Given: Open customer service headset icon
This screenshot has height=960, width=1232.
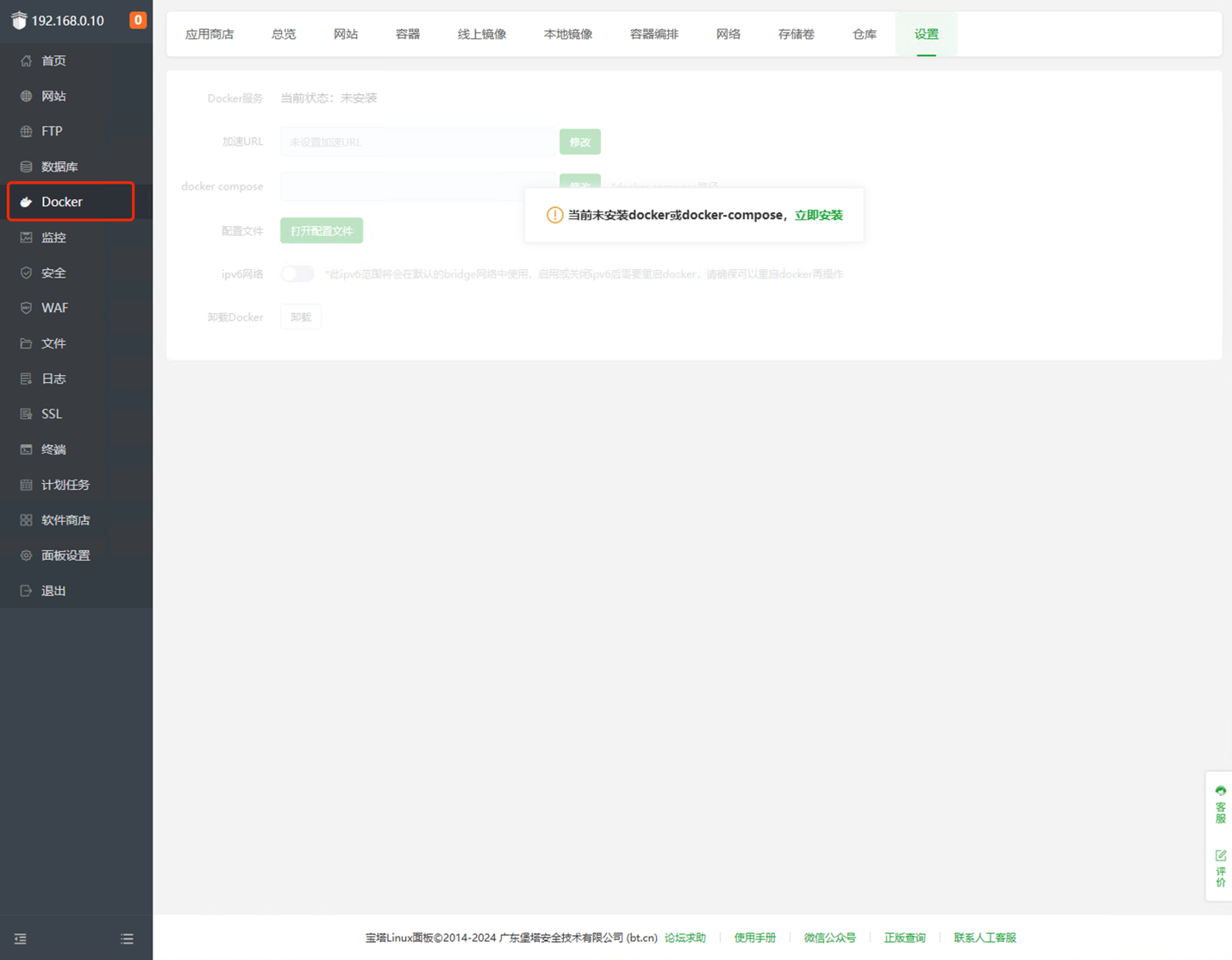Looking at the screenshot, I should (1220, 792).
